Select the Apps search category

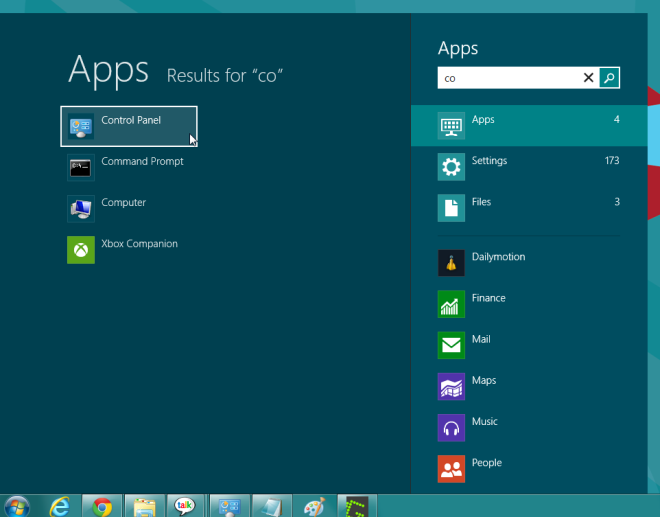(529, 125)
